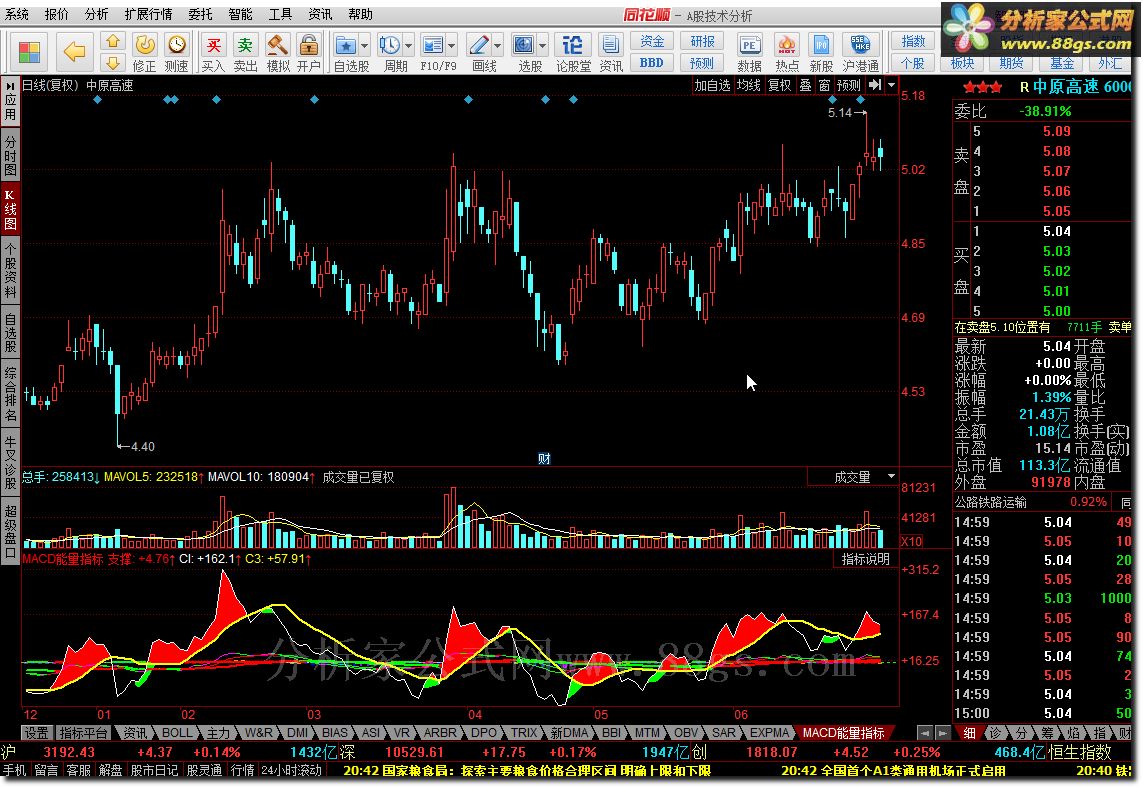
Task: Go back with the yellow left arrow
Action: pyautogui.click(x=74, y=52)
